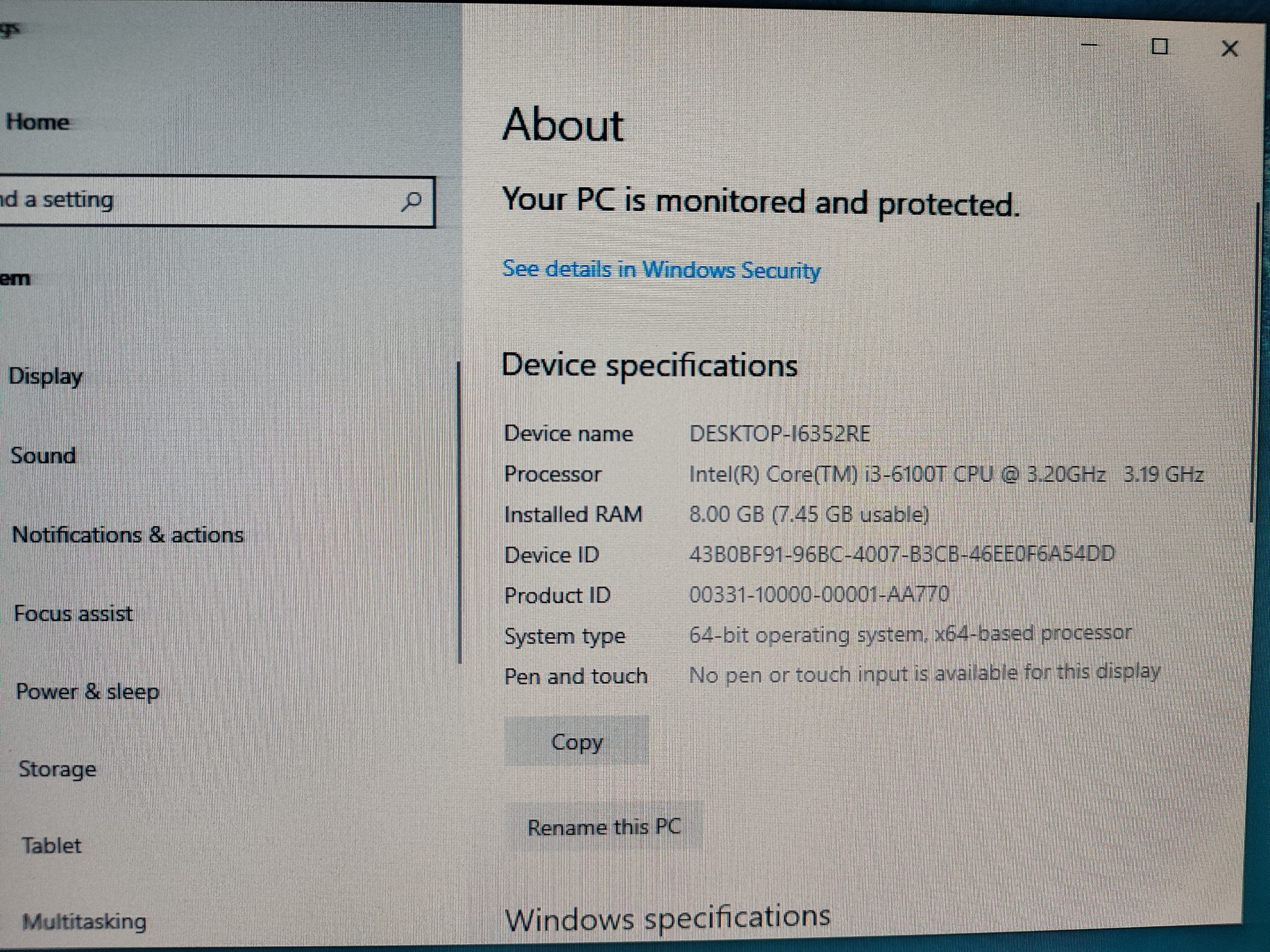Select Display in the sidebar
The width and height of the screenshot is (1270, 952).
click(x=46, y=376)
